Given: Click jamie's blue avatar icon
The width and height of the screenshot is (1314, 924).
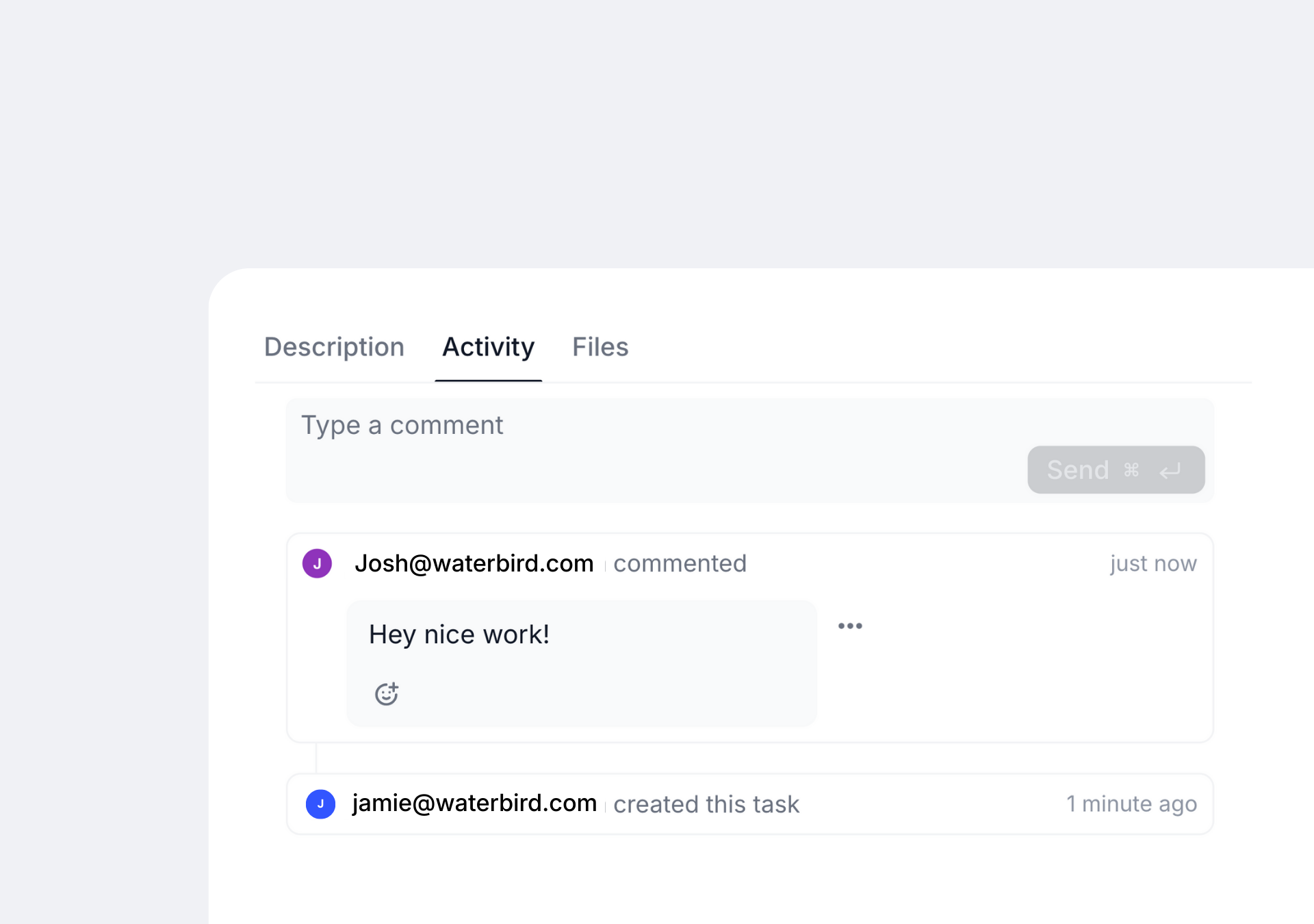Looking at the screenshot, I should 320,804.
